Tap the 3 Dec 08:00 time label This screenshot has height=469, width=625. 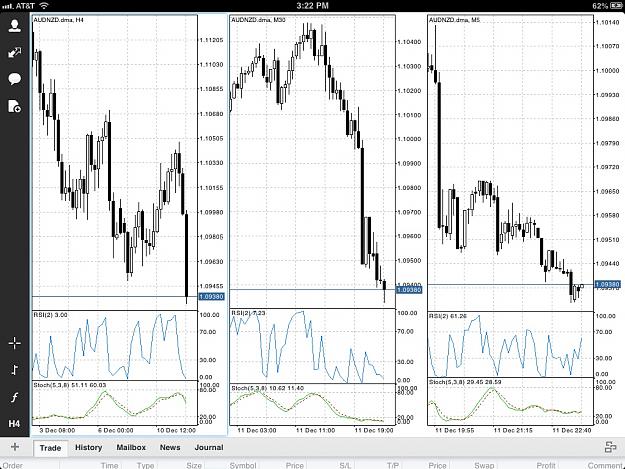(57, 430)
